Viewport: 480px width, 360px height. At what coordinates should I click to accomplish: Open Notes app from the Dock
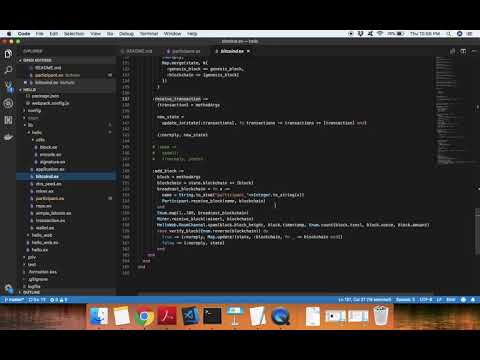pyautogui.click(x=121, y=316)
